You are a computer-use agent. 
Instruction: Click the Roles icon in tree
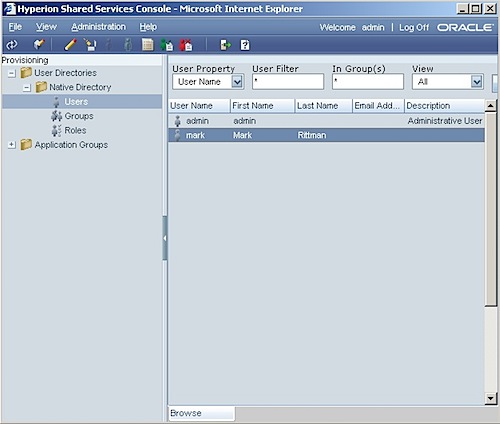[x=56, y=130]
